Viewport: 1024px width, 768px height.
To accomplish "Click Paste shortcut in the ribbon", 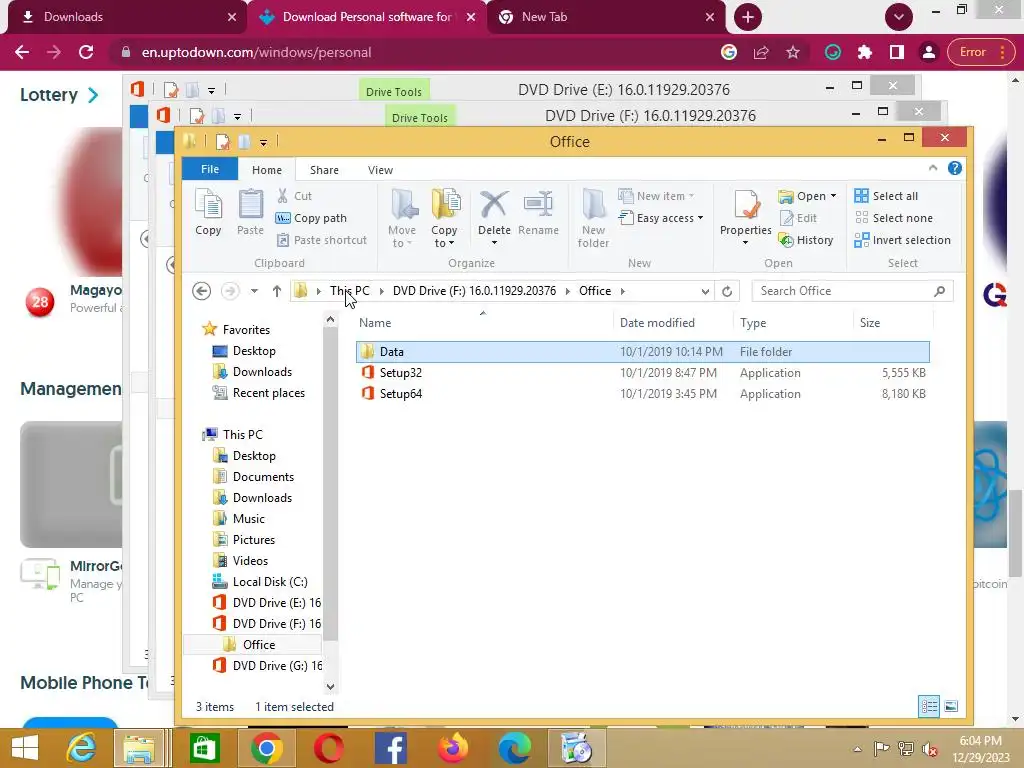I will point(322,240).
